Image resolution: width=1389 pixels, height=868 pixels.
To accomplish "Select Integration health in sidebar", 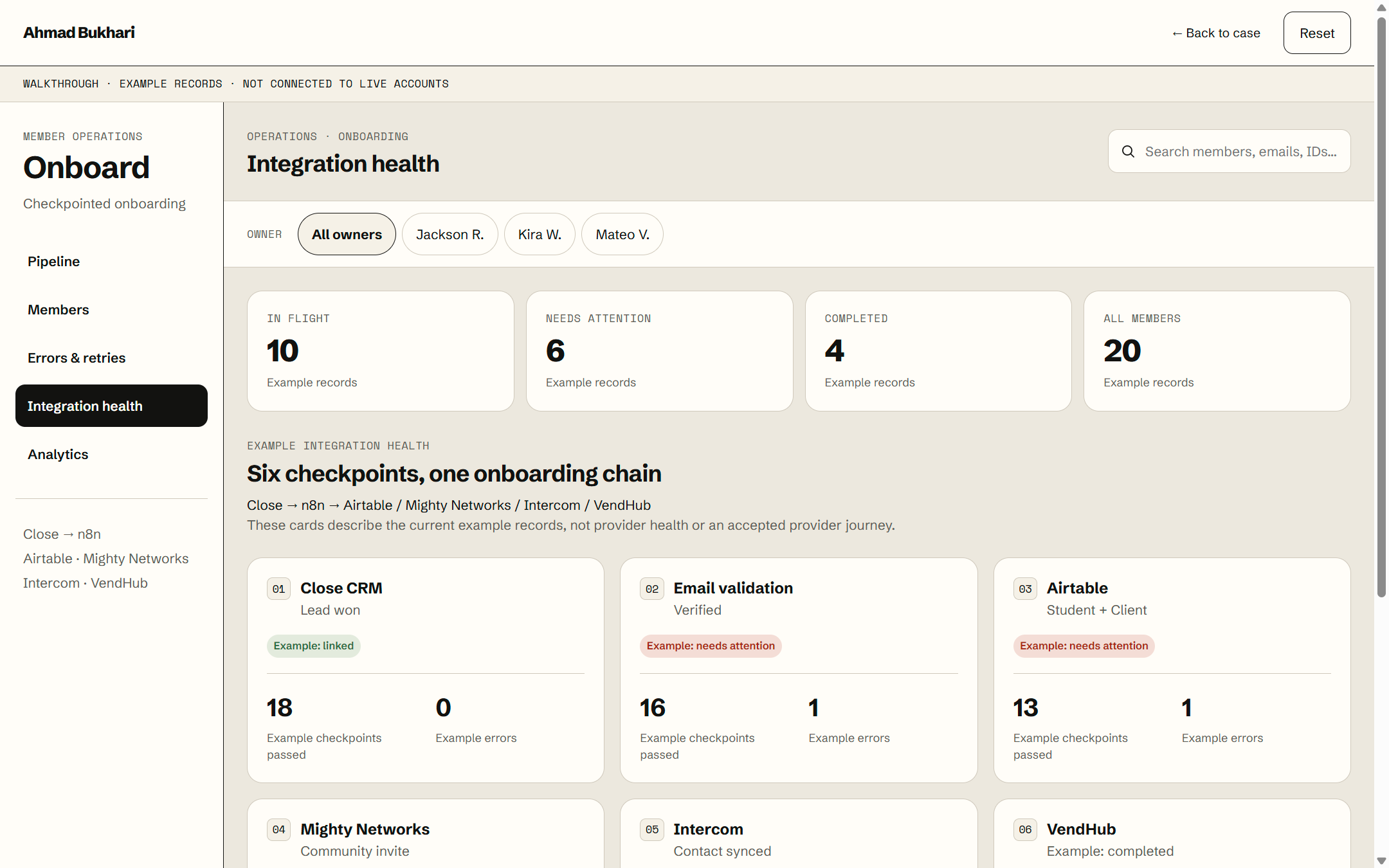I will click(111, 406).
